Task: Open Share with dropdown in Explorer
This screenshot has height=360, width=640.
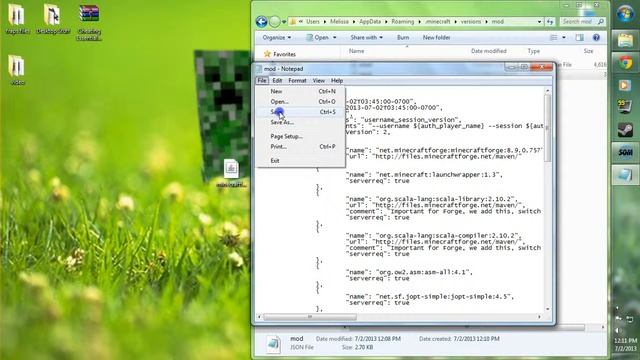Action: tap(367, 38)
